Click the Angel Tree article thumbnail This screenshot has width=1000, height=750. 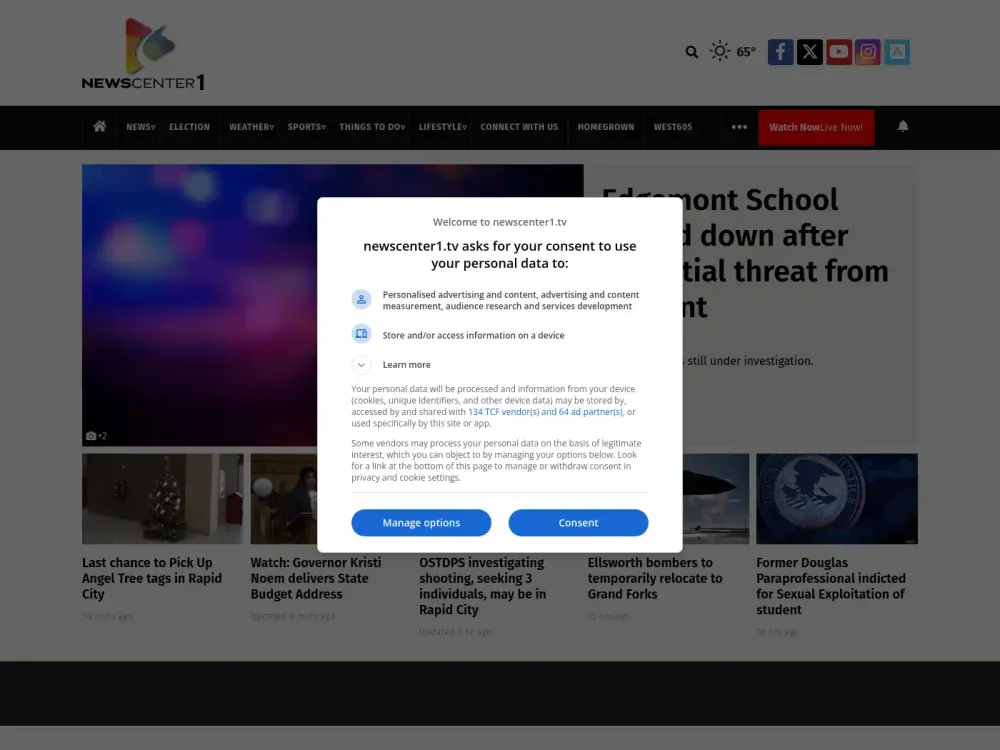162,498
